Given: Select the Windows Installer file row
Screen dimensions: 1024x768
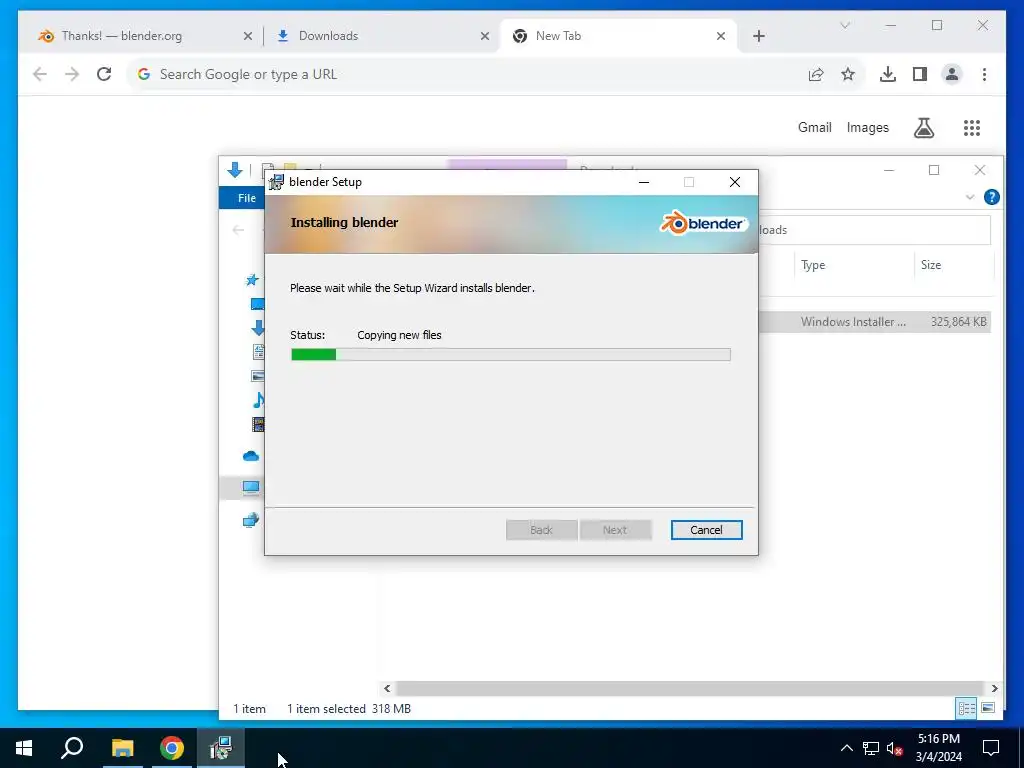Looking at the screenshot, I should click(875, 322).
